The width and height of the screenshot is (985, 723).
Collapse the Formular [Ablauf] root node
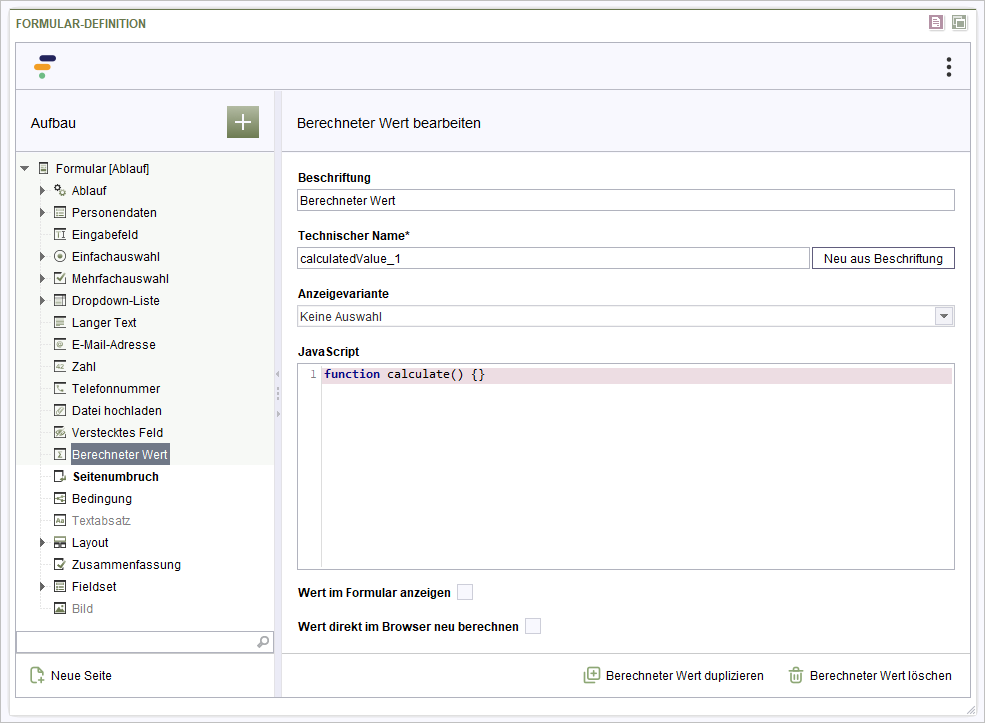(x=24, y=168)
